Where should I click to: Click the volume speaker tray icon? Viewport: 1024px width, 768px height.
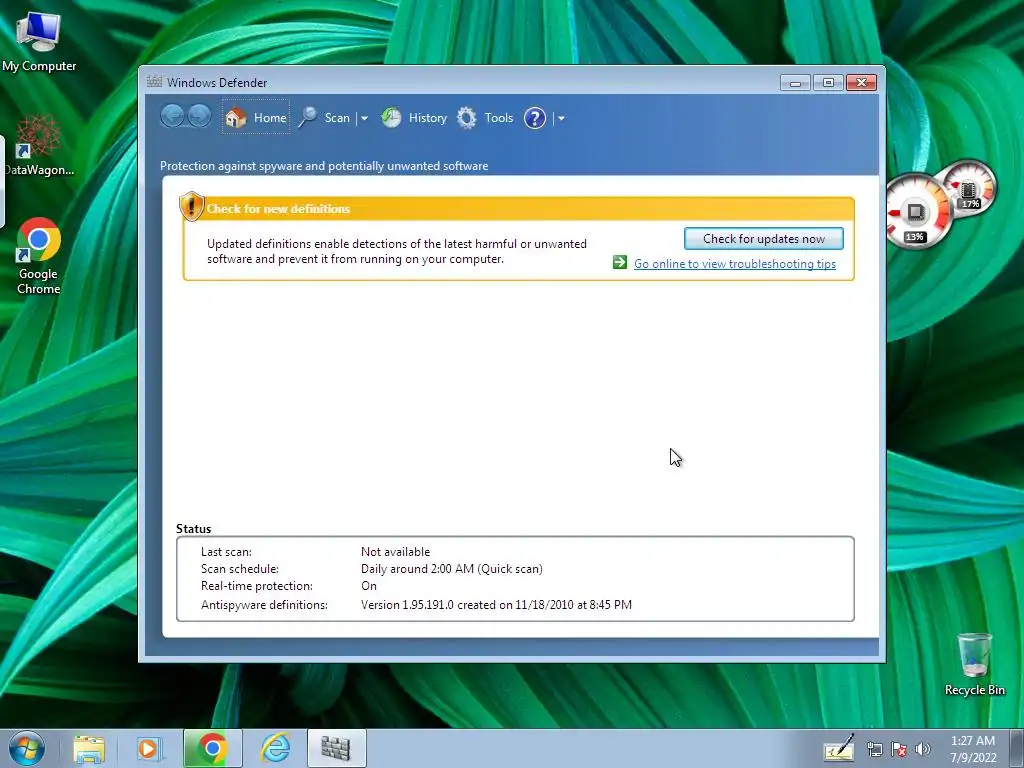click(922, 749)
